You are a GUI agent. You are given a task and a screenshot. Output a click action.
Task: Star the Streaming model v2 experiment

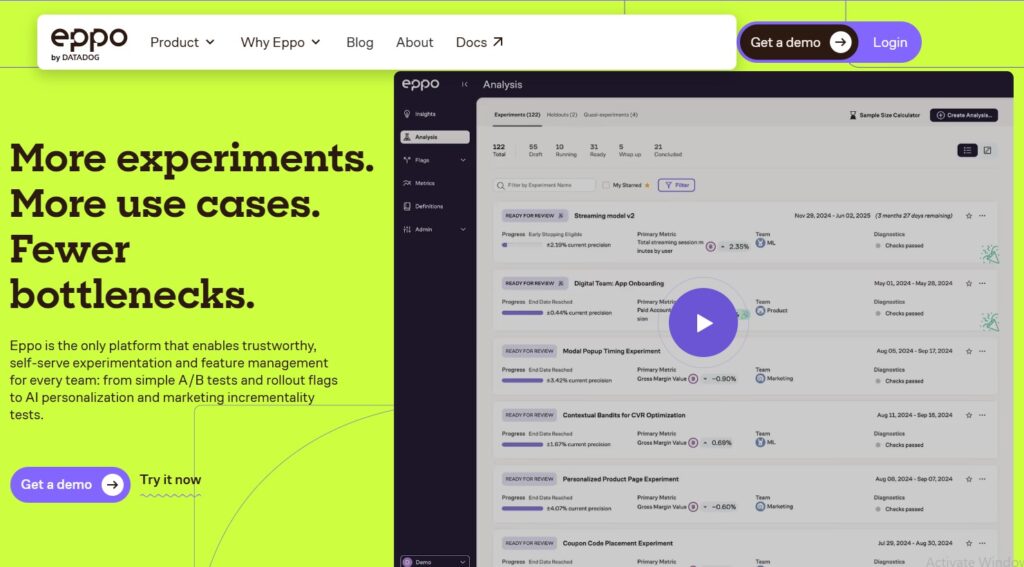click(x=968, y=216)
